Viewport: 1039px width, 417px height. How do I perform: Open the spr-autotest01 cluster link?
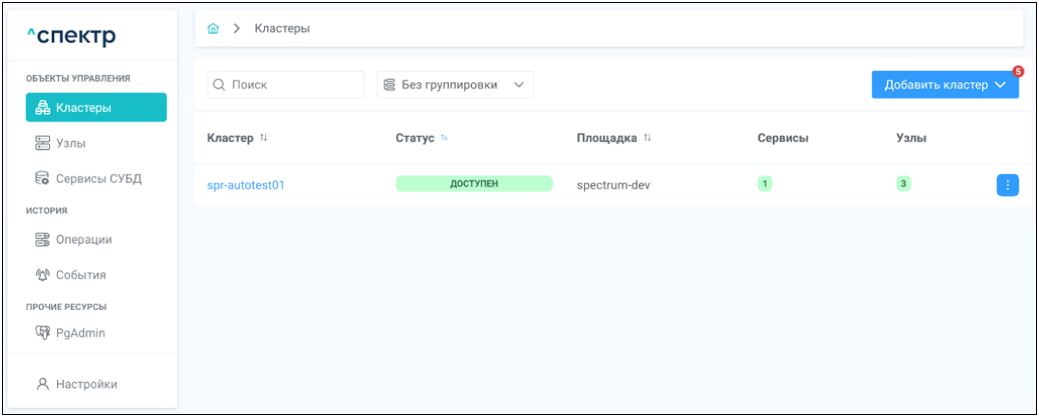(x=246, y=185)
